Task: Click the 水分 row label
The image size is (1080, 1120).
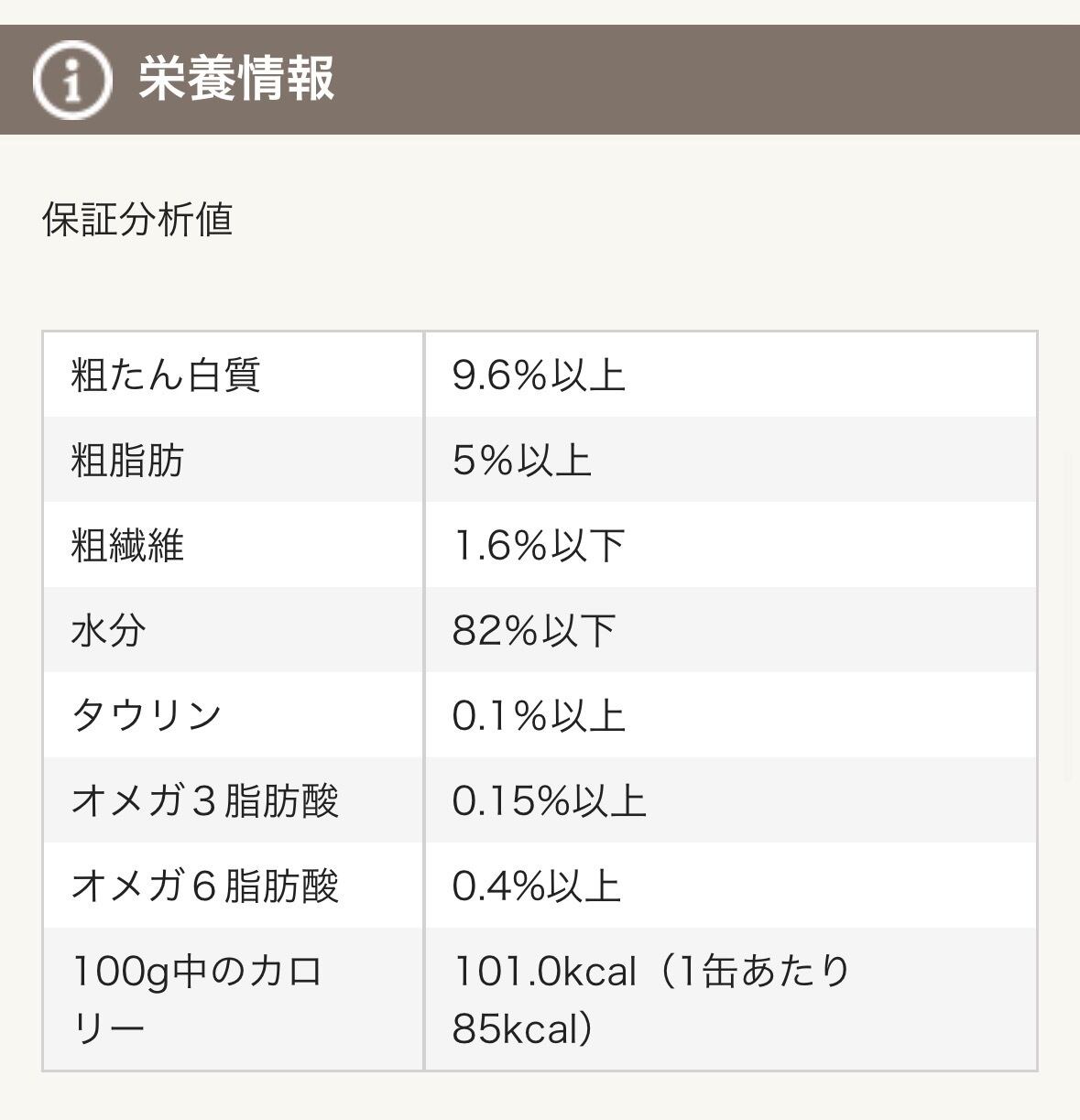Action: point(108,631)
